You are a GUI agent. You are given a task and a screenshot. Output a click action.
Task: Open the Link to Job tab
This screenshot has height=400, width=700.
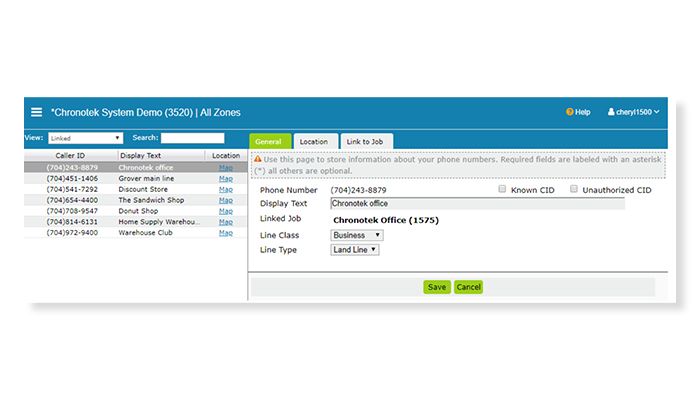pos(365,142)
